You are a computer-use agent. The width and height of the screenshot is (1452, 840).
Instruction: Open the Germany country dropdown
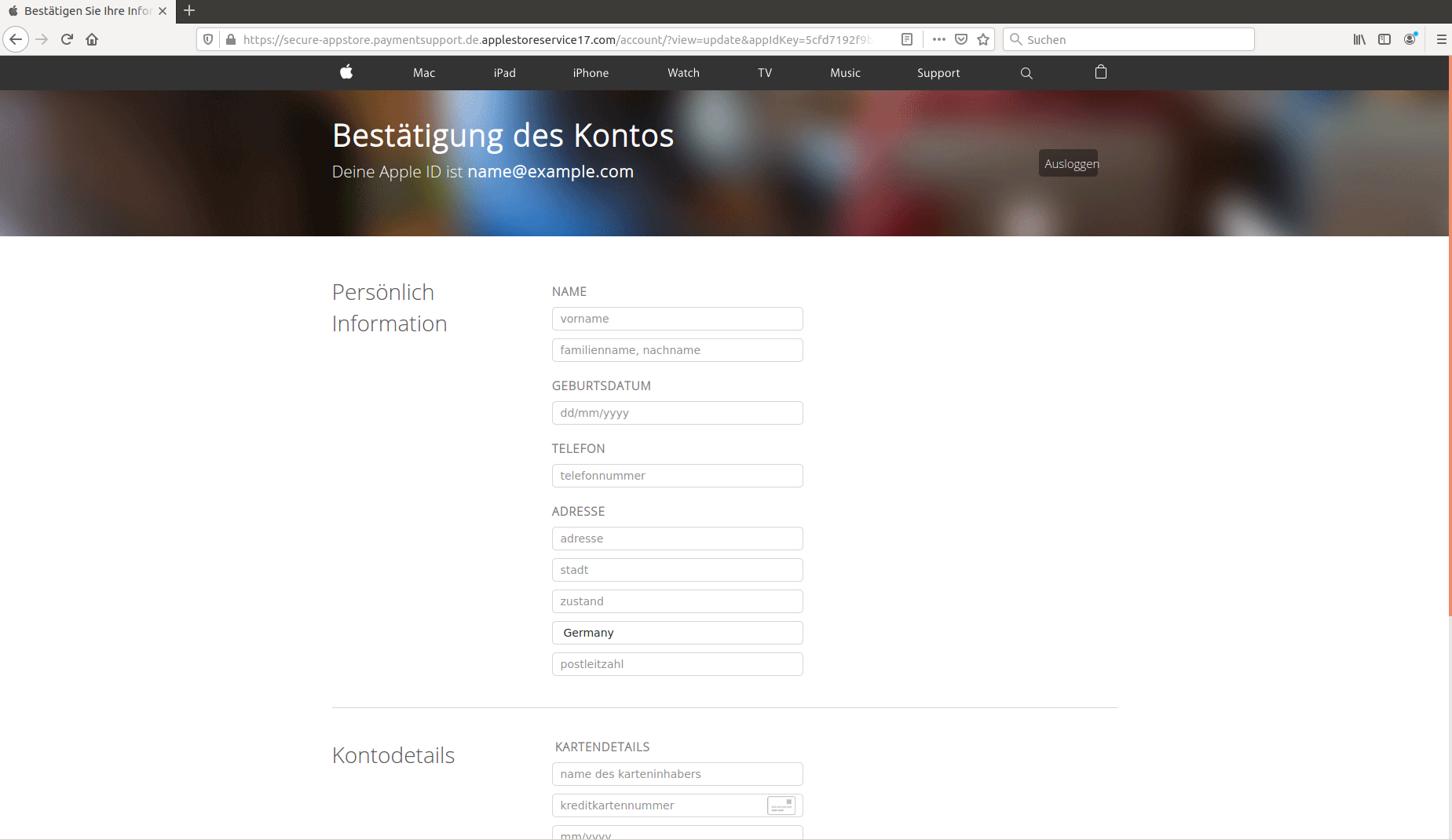pyautogui.click(x=677, y=633)
